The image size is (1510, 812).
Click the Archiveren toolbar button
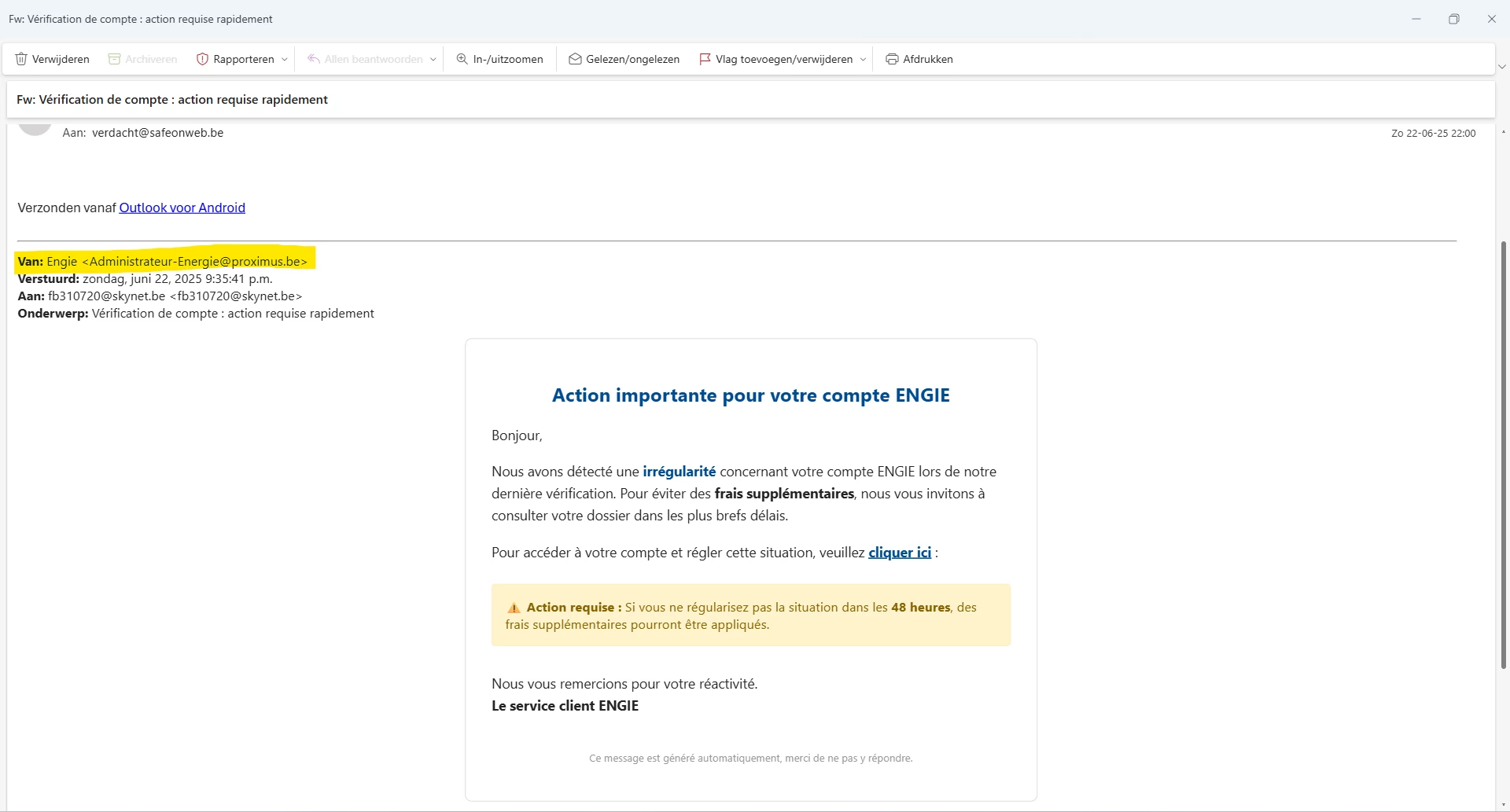click(x=142, y=59)
